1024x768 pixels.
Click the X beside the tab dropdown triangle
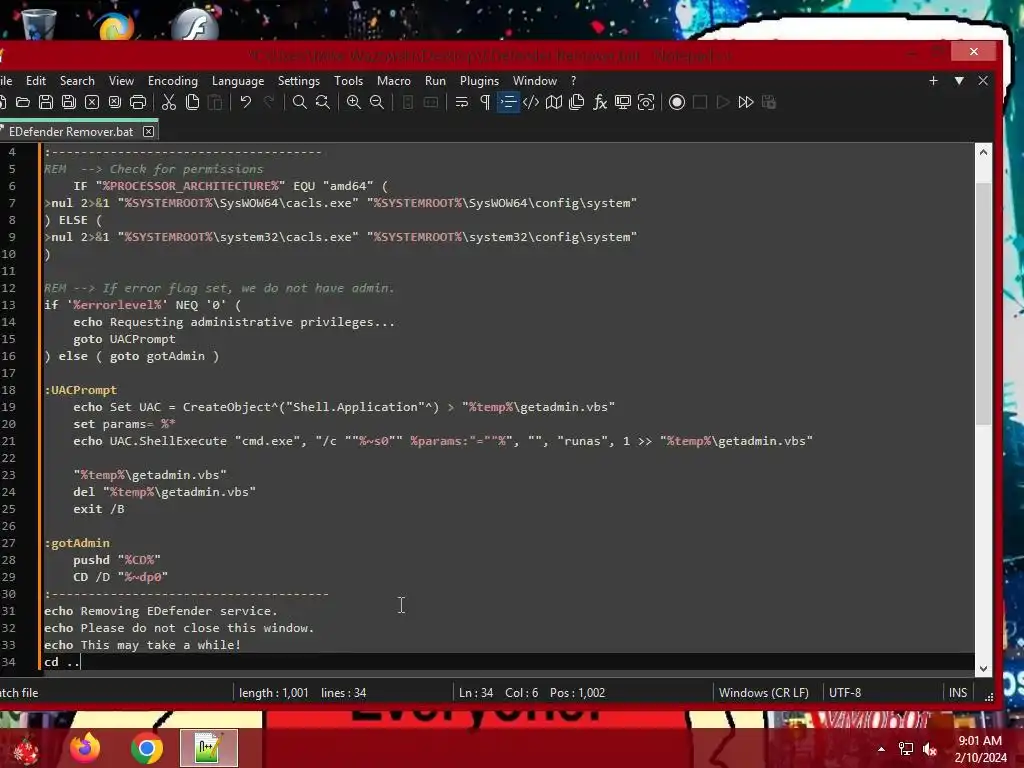tap(983, 80)
